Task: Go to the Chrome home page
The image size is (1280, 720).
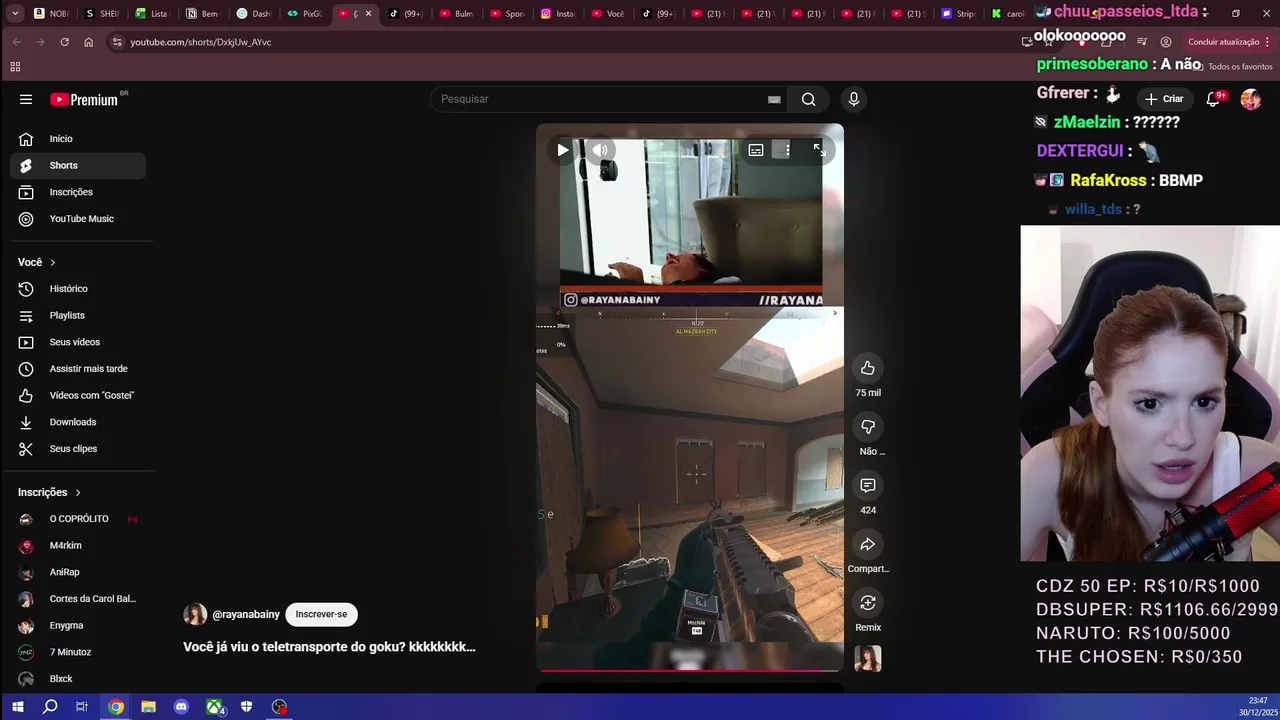Action: click(x=88, y=42)
